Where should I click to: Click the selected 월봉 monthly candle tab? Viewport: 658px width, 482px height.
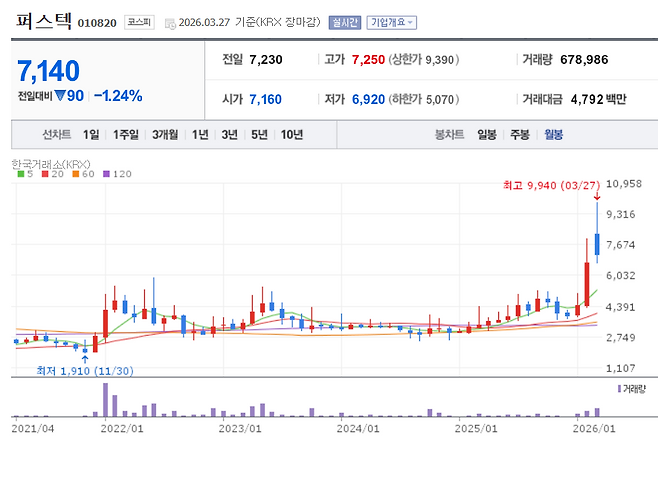[553, 134]
